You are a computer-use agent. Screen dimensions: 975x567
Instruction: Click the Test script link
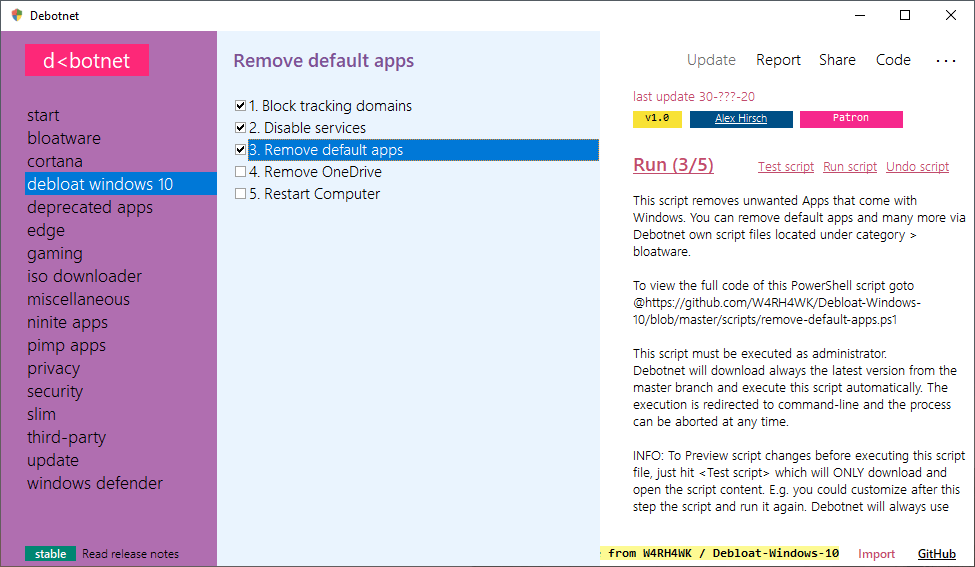click(785, 167)
